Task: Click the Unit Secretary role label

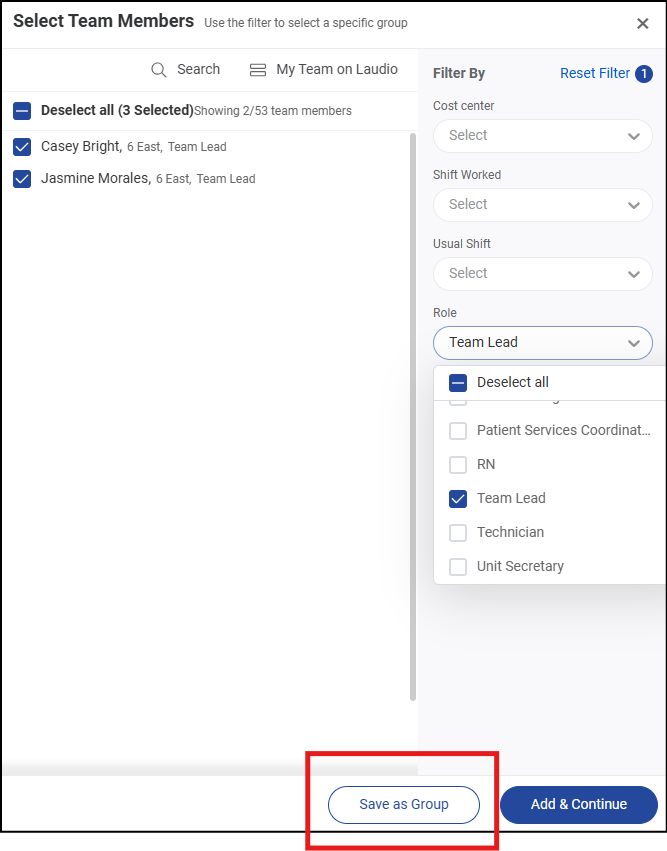Action: tap(520, 567)
